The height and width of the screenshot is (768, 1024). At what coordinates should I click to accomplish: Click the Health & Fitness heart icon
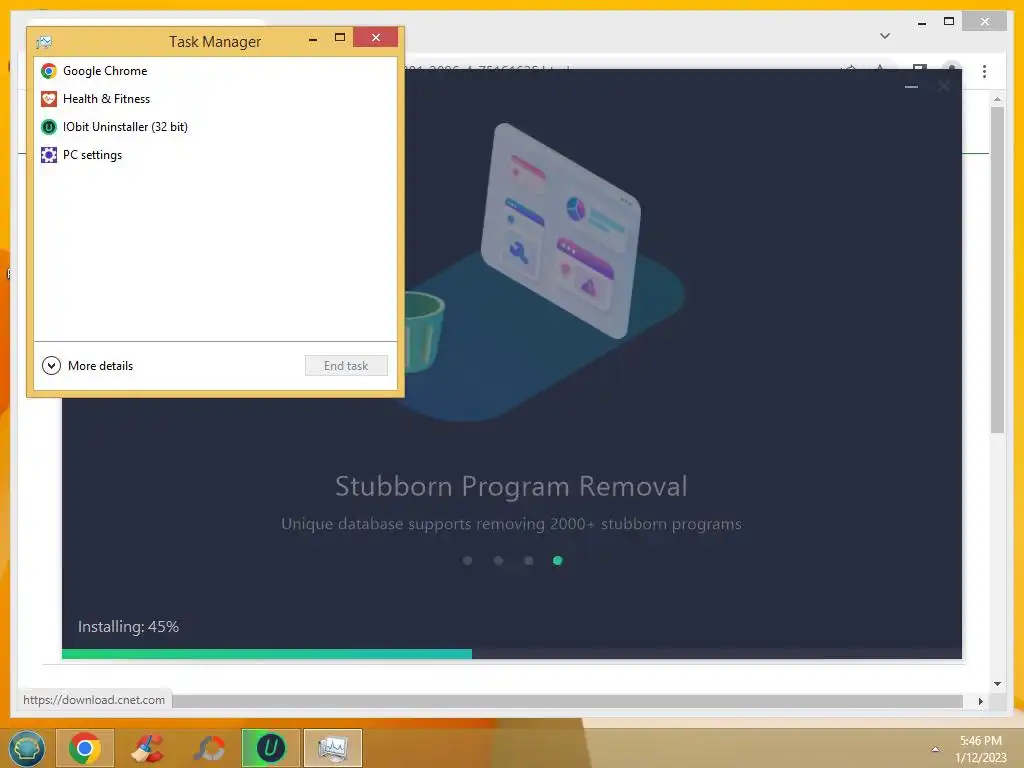tap(49, 99)
